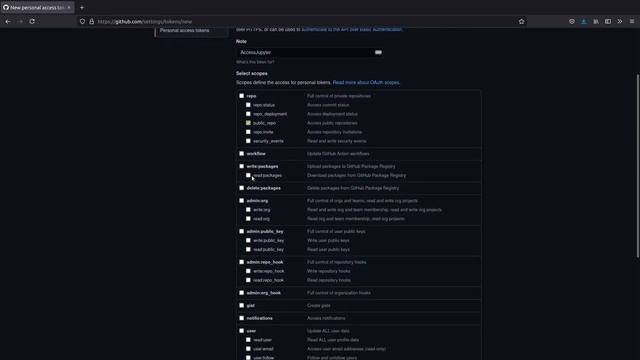Open Personal access tokens in sidebar
640x360 pixels.
(184, 31)
